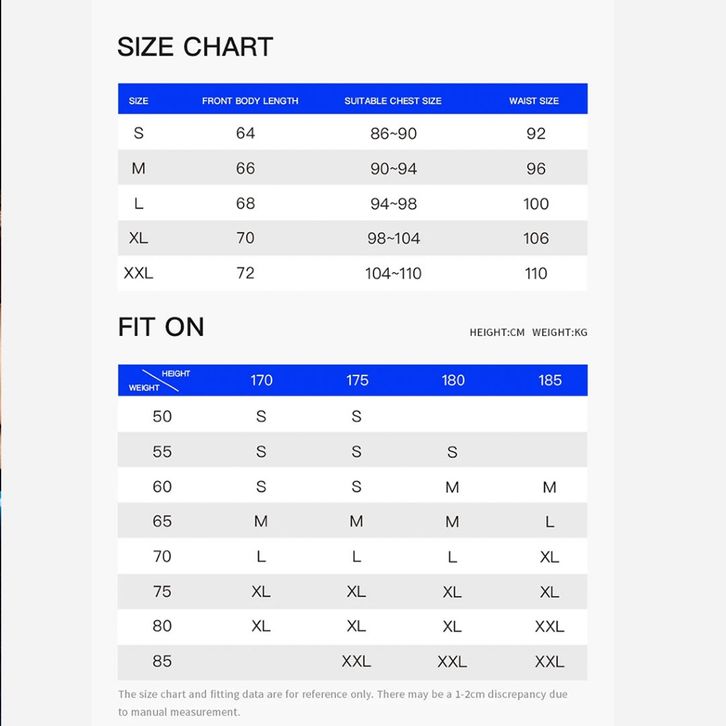Click the 86~90 chest size cell
726x726 pixels.
(393, 134)
